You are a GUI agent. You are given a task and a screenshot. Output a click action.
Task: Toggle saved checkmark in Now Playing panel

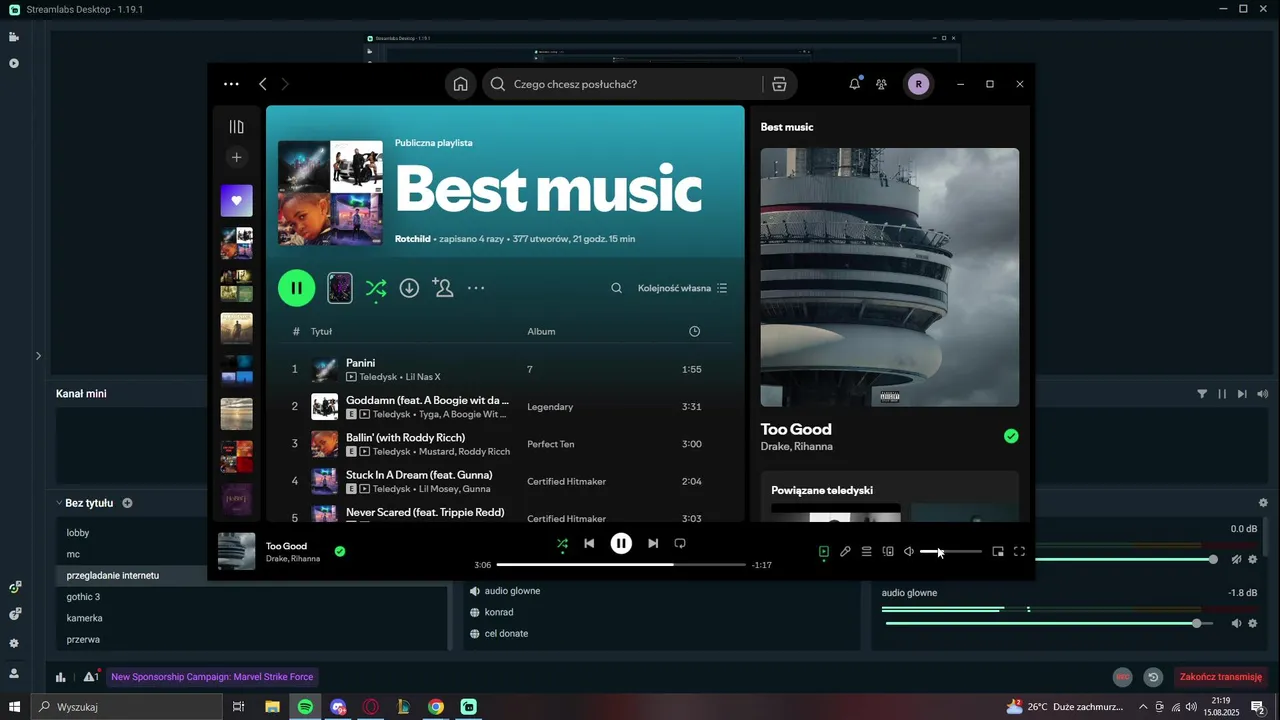1011,436
